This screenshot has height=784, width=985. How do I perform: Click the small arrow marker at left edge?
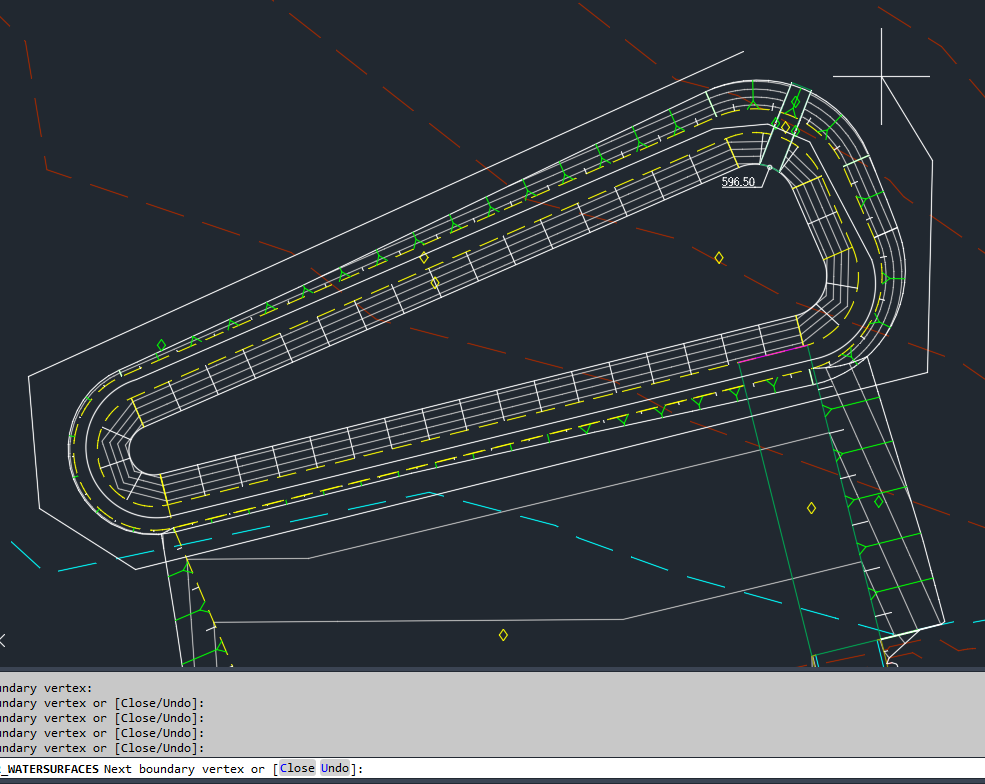click(x=3, y=640)
